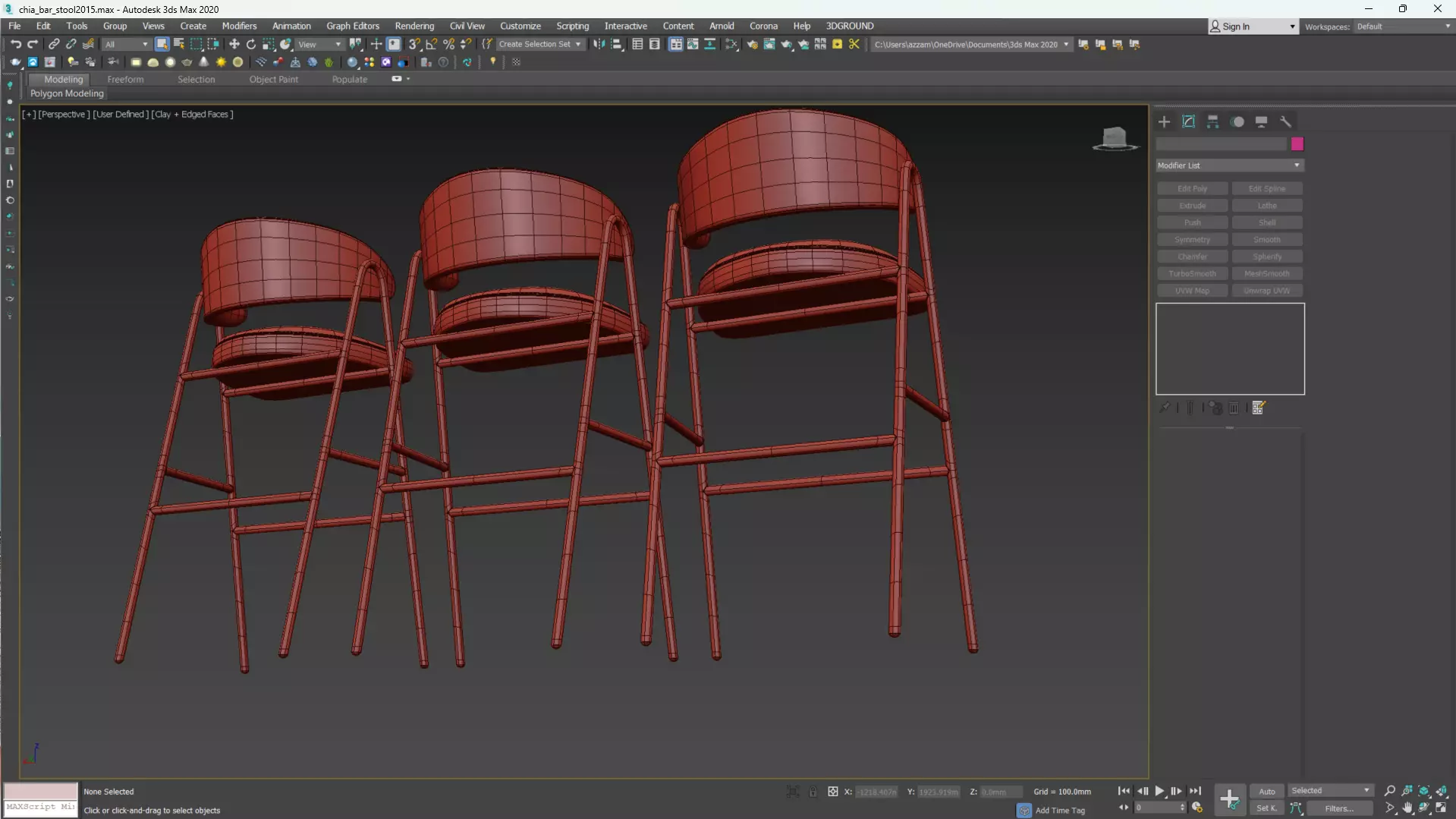Open the reference coordinate View dropdown
Screen dimensions: 1456x819
coord(319,44)
